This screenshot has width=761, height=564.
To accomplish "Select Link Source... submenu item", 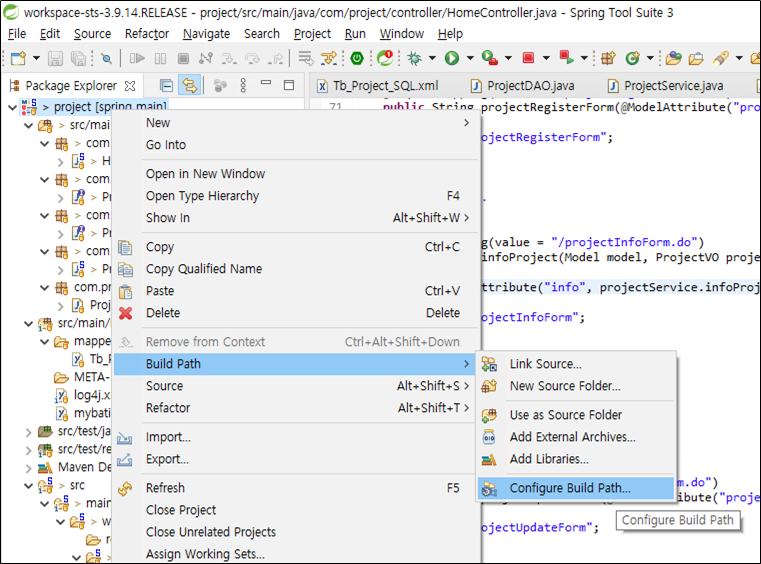I will [577, 365].
